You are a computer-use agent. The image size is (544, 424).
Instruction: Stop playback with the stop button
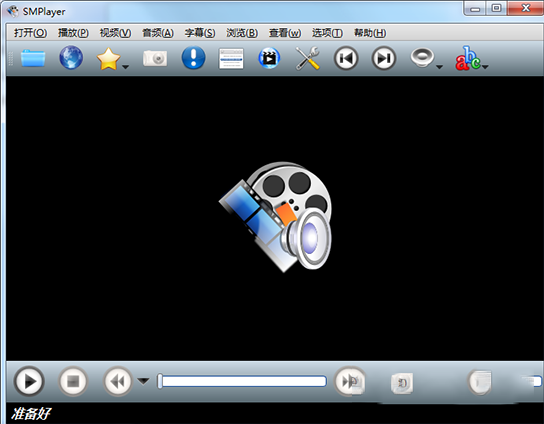(x=73, y=381)
